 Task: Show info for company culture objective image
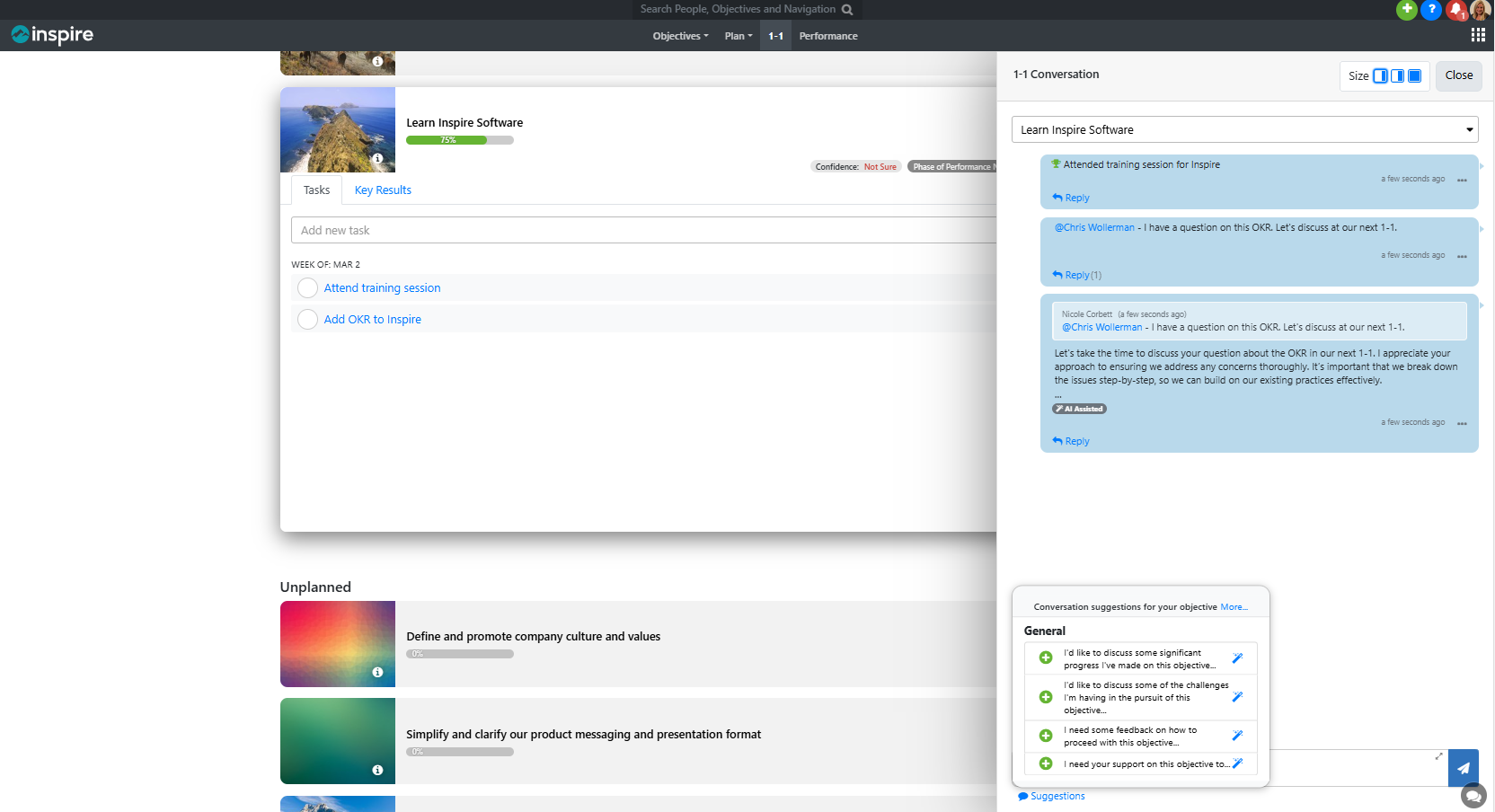point(377,672)
